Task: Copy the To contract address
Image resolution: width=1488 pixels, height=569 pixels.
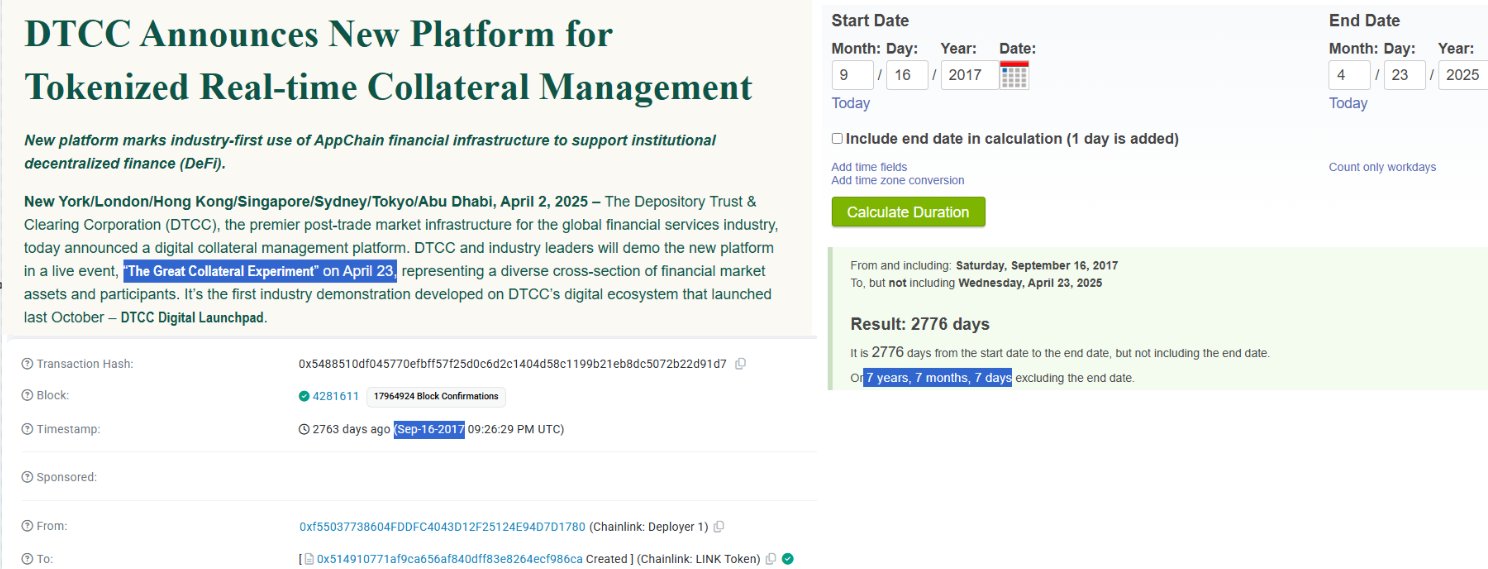Action: coord(770,559)
